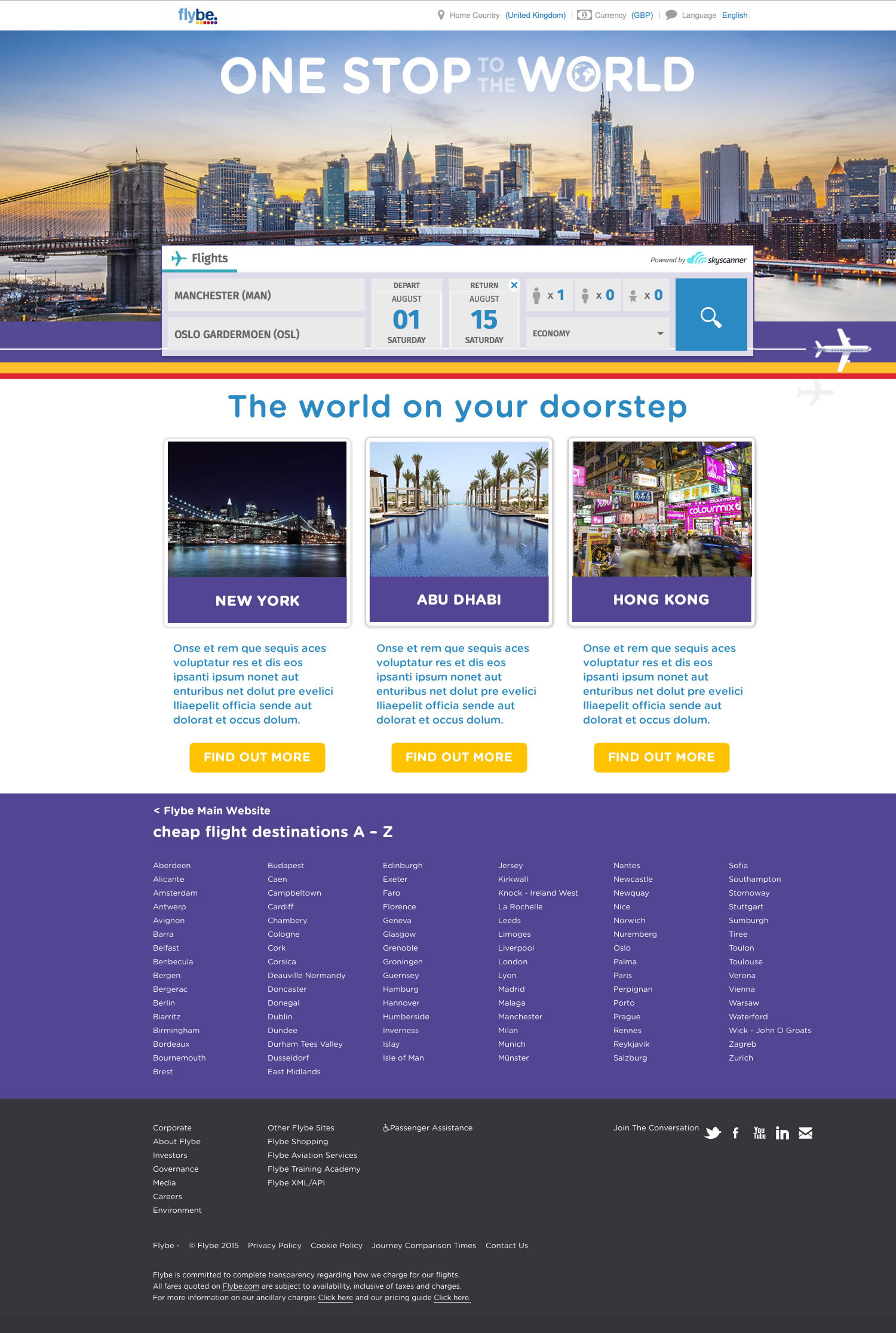Open Flybe Training Academy link

(x=314, y=1169)
